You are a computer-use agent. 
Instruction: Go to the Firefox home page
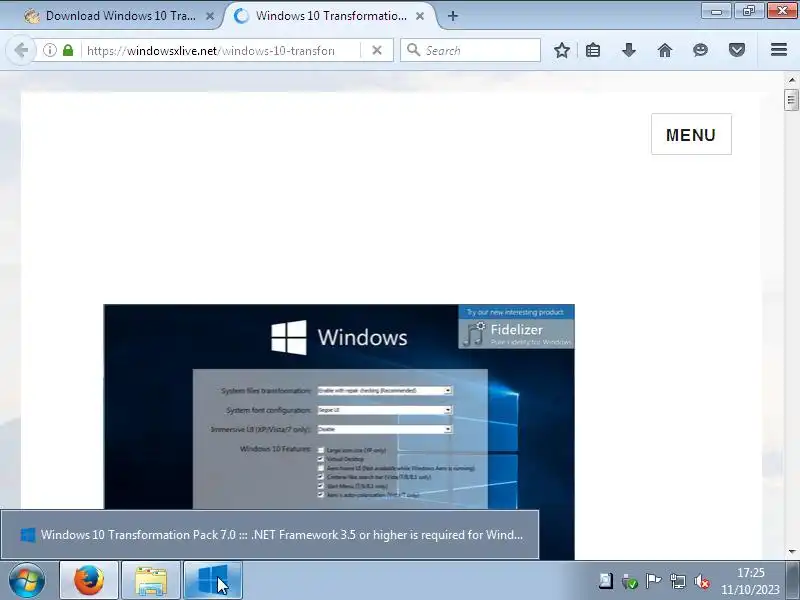[665, 50]
